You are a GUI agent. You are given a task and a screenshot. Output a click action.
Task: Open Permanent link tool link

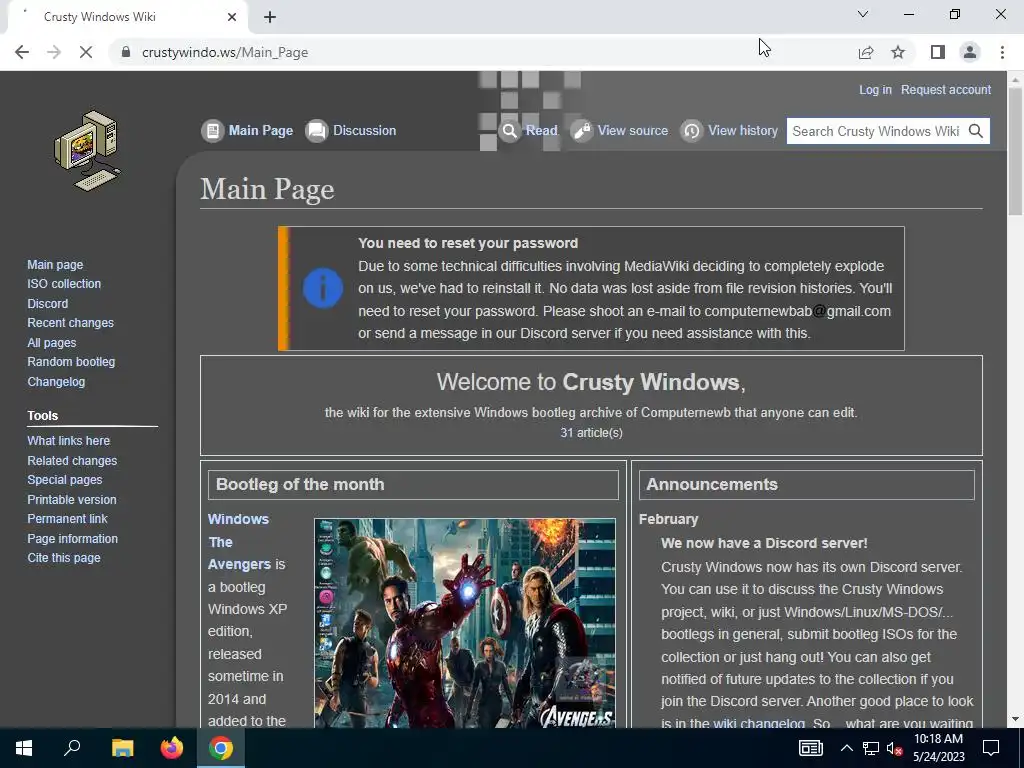pyautogui.click(x=67, y=519)
